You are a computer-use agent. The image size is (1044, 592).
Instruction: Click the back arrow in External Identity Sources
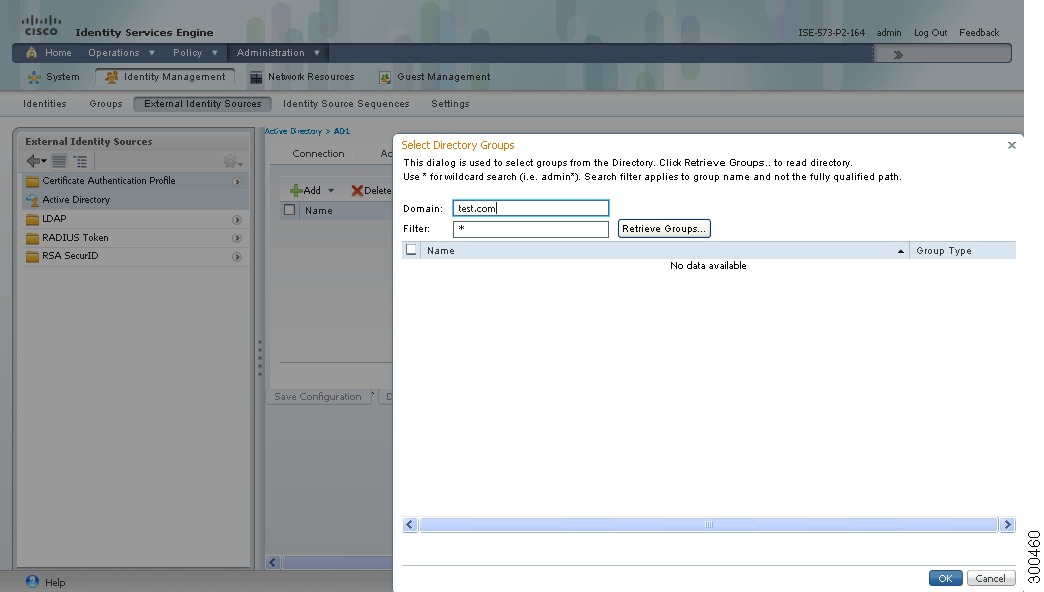[36, 161]
